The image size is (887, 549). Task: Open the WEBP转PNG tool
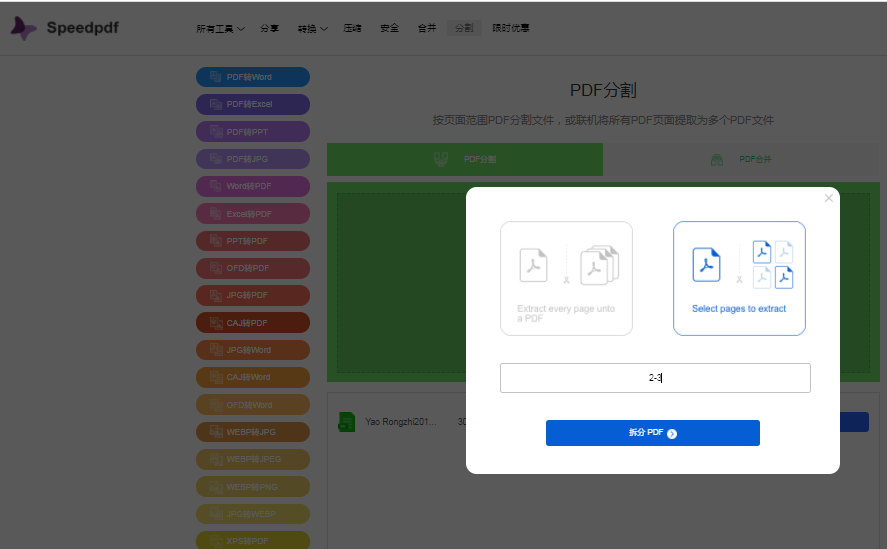coord(253,487)
